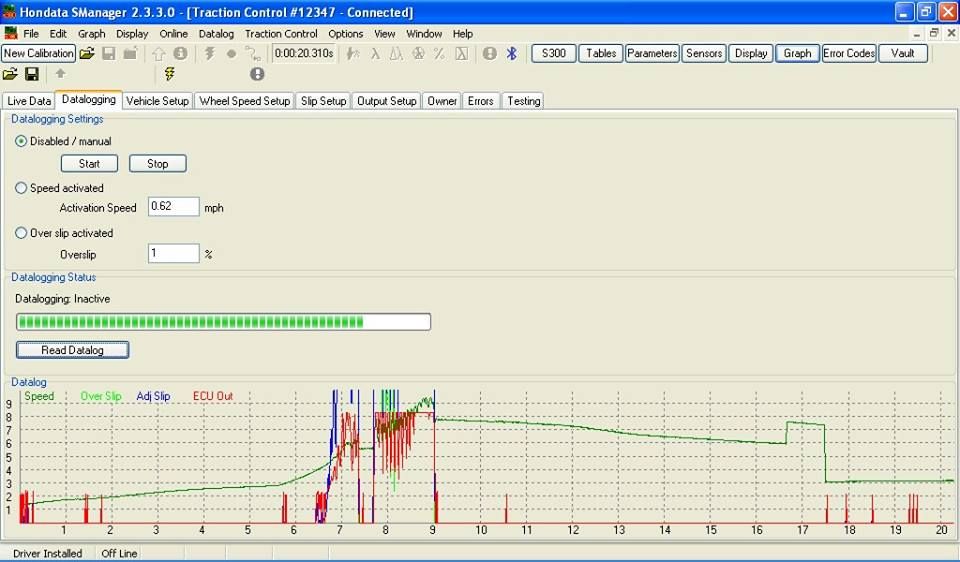Click the Read Datalog button
The height and width of the screenshot is (562, 960).
click(x=72, y=350)
